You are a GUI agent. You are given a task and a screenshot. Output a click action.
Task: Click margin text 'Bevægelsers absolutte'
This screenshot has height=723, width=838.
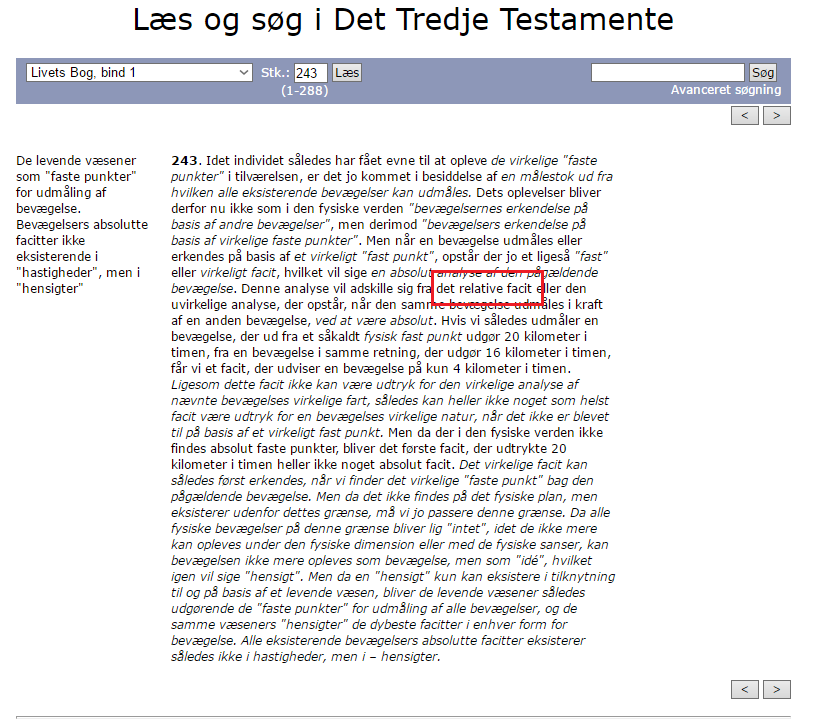pyautogui.click(x=82, y=224)
